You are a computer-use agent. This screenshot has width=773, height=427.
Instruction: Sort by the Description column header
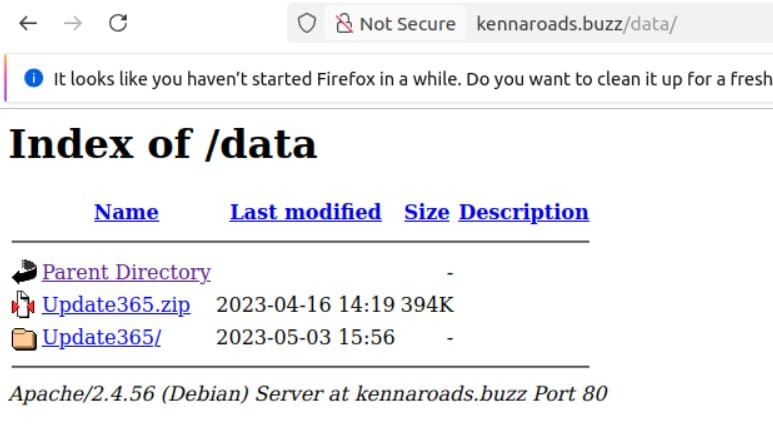pos(523,212)
